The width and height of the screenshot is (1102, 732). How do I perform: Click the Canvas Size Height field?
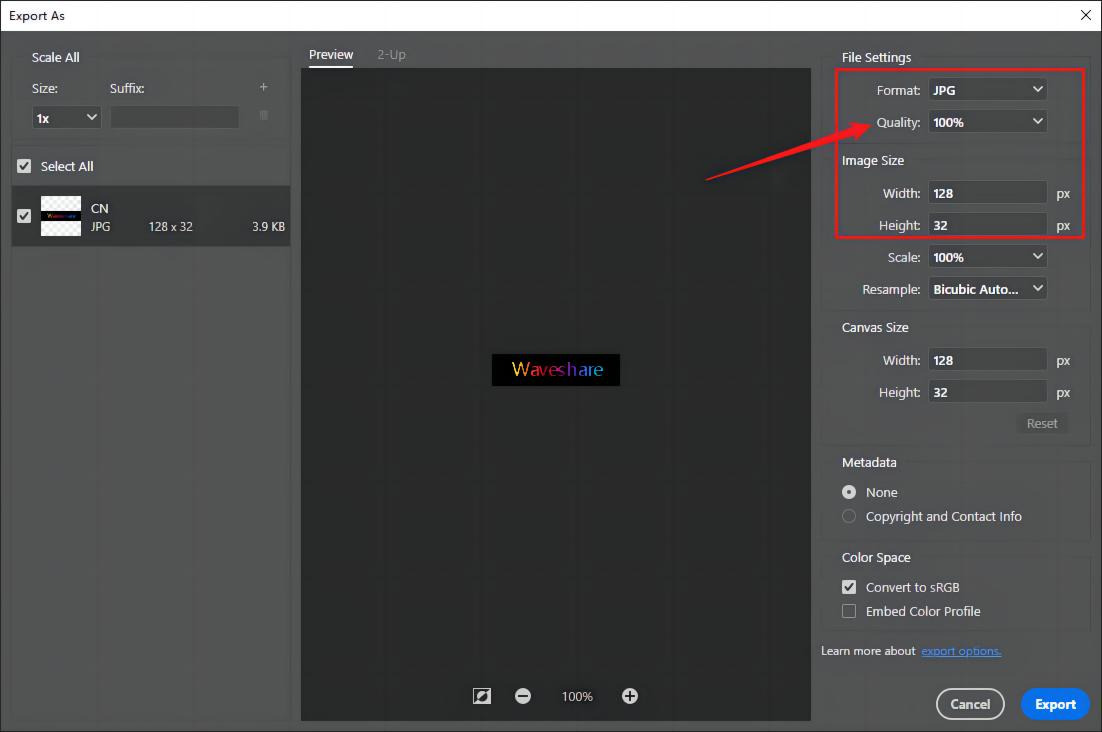coord(987,392)
